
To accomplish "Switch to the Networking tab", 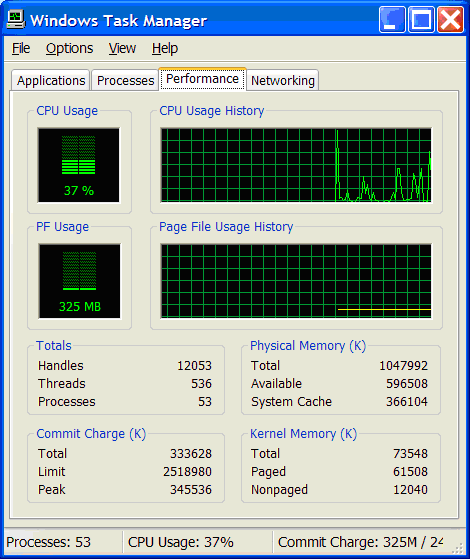I will [282, 80].
